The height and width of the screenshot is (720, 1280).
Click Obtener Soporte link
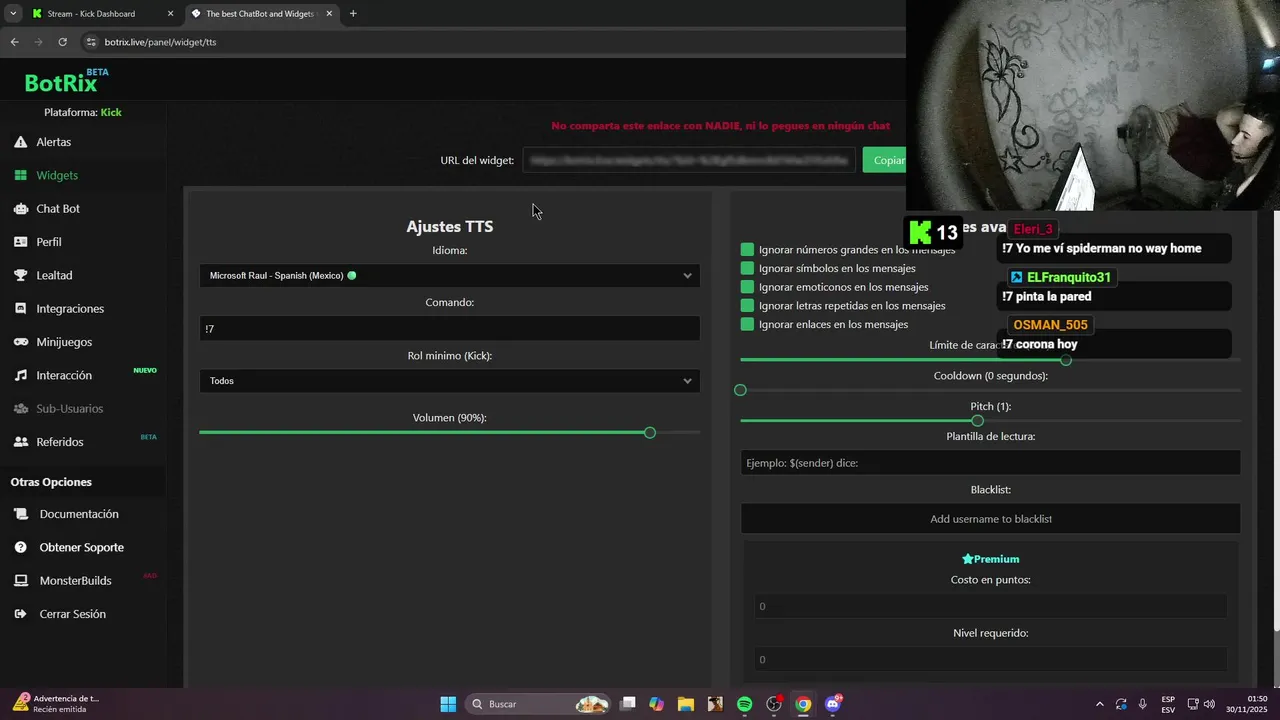82,548
